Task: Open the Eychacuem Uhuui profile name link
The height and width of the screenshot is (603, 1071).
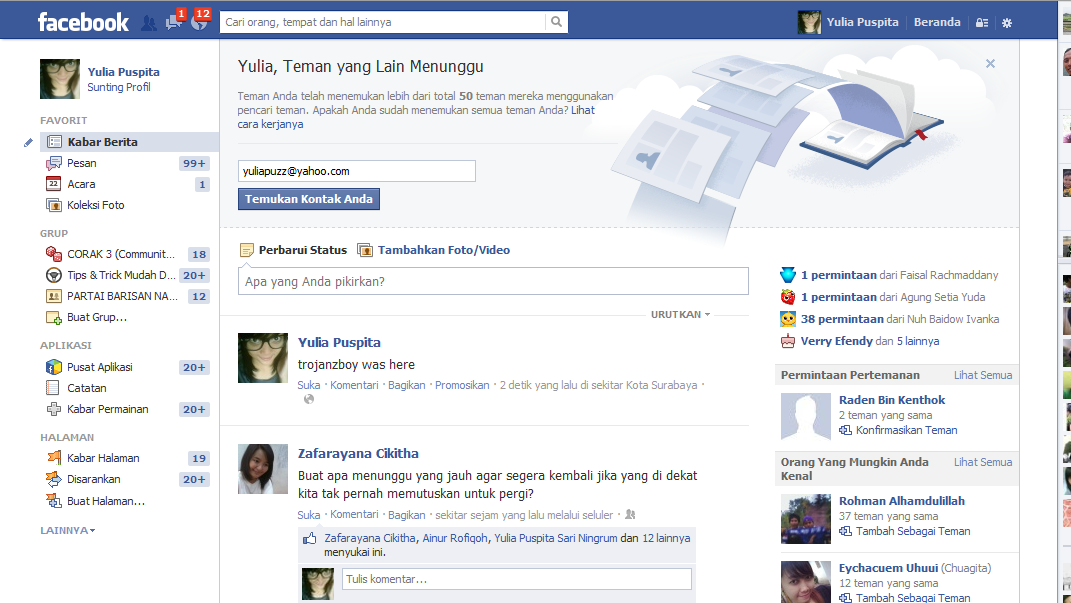Action: [x=888, y=568]
